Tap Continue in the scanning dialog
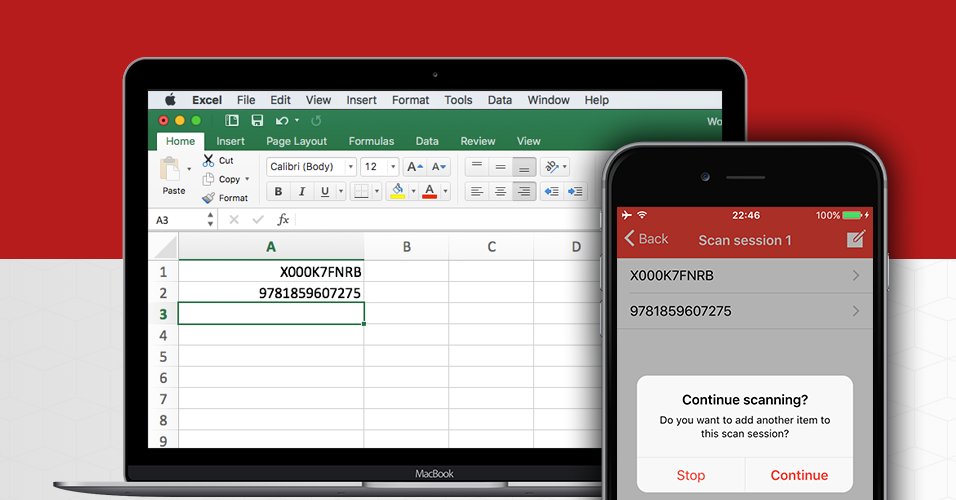The height and width of the screenshot is (500, 956). 799,475
